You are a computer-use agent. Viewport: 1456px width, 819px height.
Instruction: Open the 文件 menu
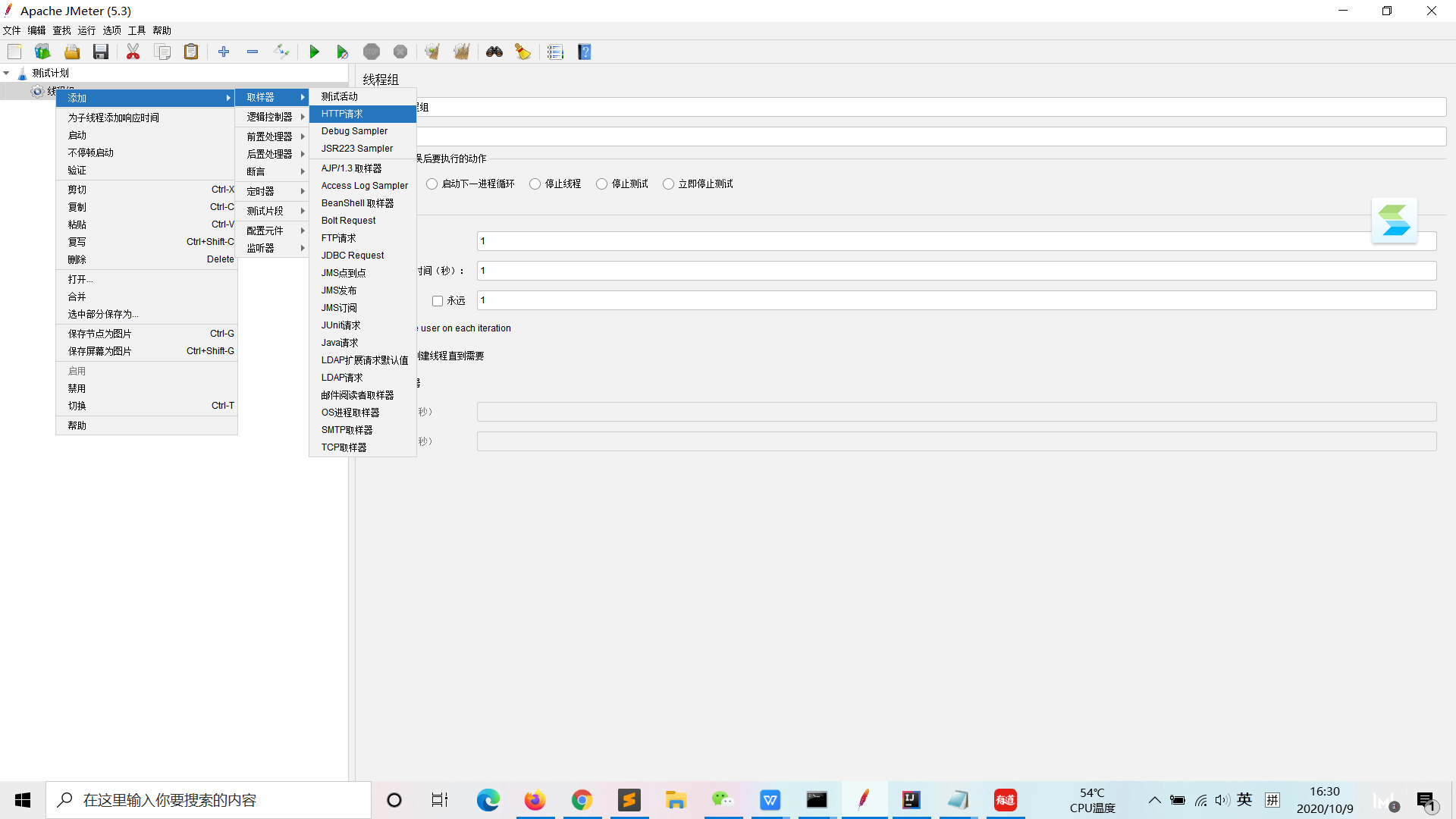coord(12,30)
